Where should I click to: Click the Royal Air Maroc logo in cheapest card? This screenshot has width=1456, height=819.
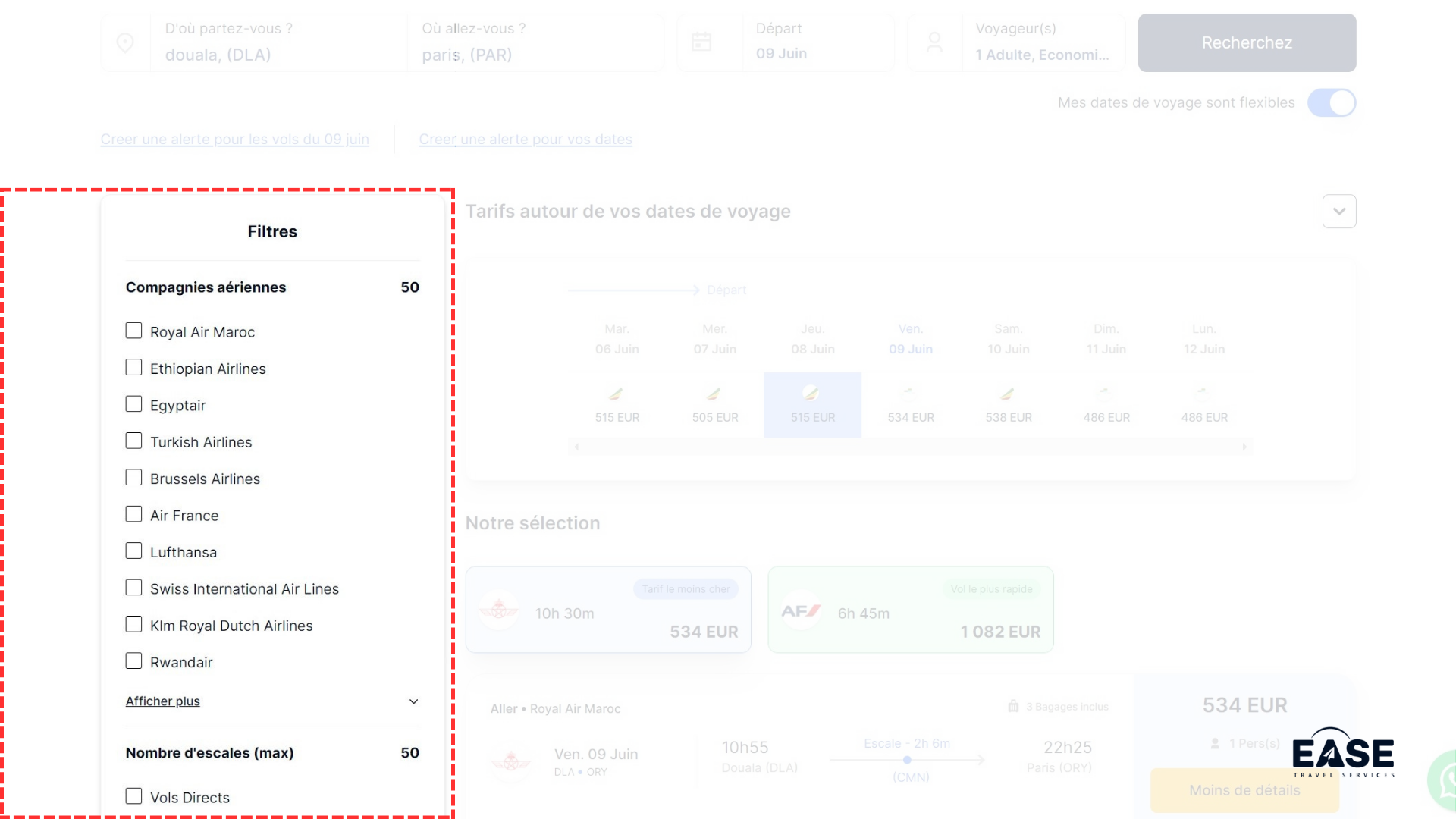coord(499,610)
